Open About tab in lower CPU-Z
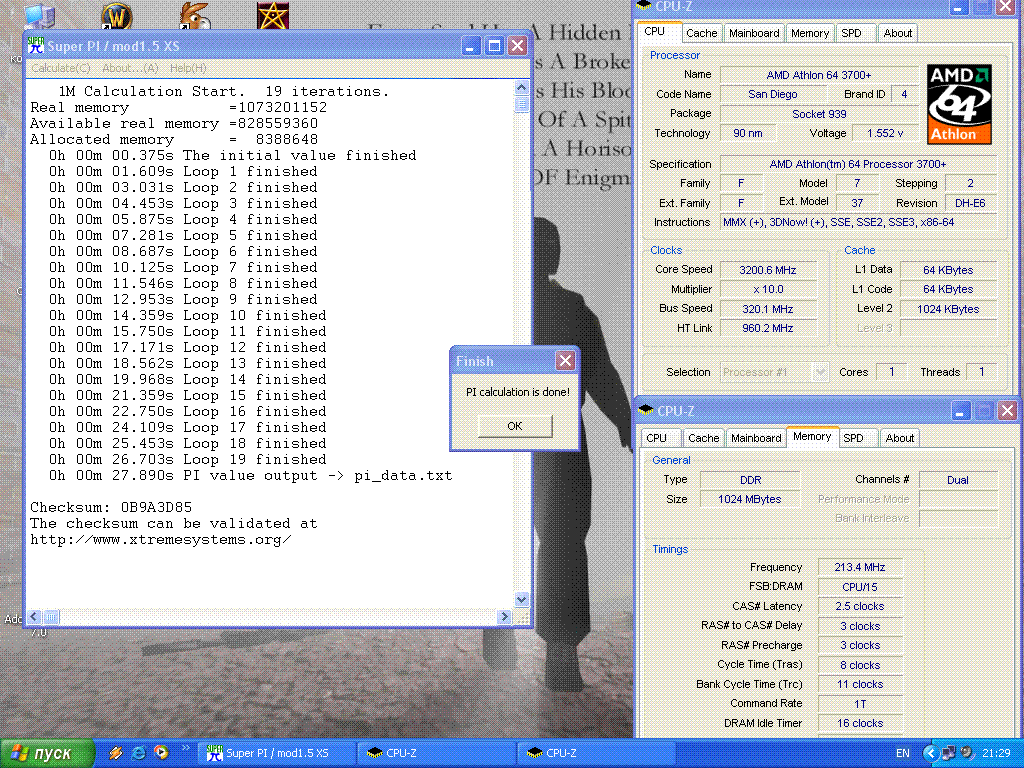Screen dimensions: 1024x768 click(899, 438)
